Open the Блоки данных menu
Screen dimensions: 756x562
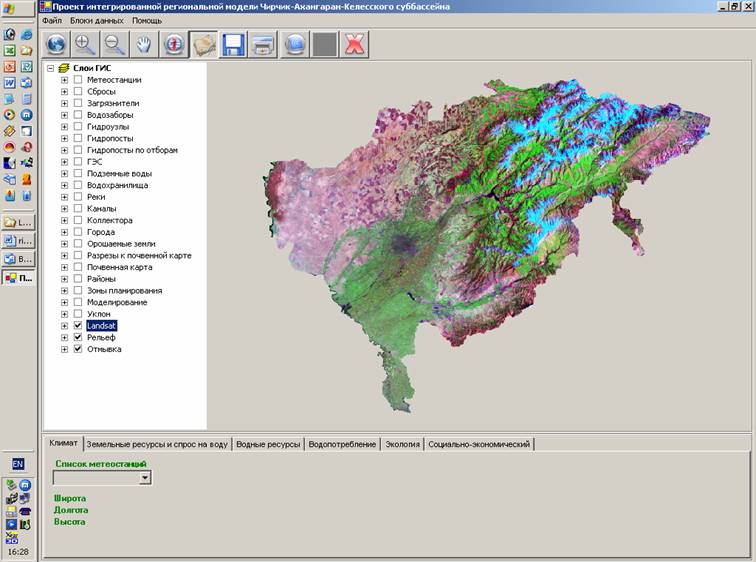[96, 21]
